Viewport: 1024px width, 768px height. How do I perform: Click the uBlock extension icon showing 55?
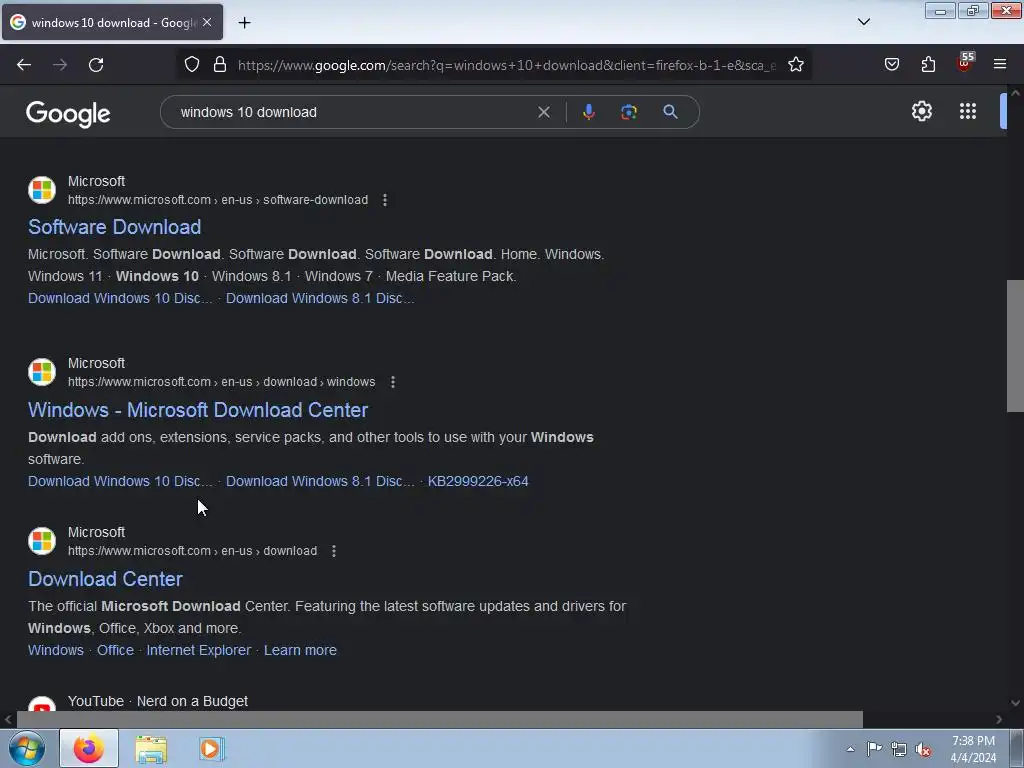coord(965,63)
